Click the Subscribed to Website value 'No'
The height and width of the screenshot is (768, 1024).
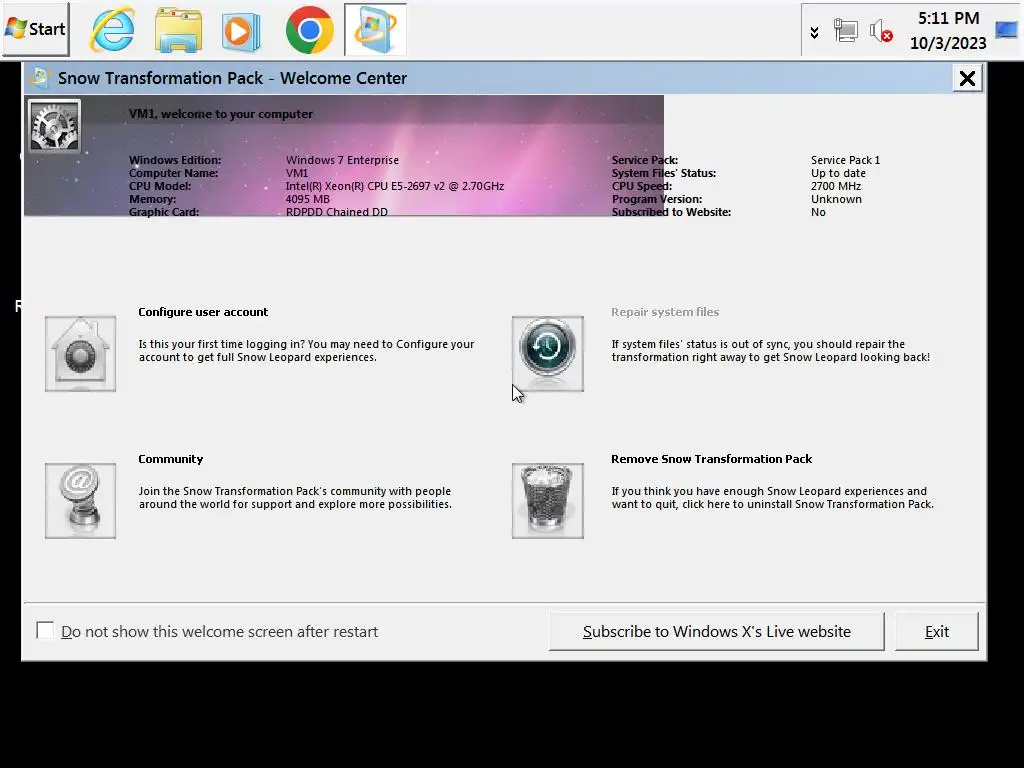818,212
